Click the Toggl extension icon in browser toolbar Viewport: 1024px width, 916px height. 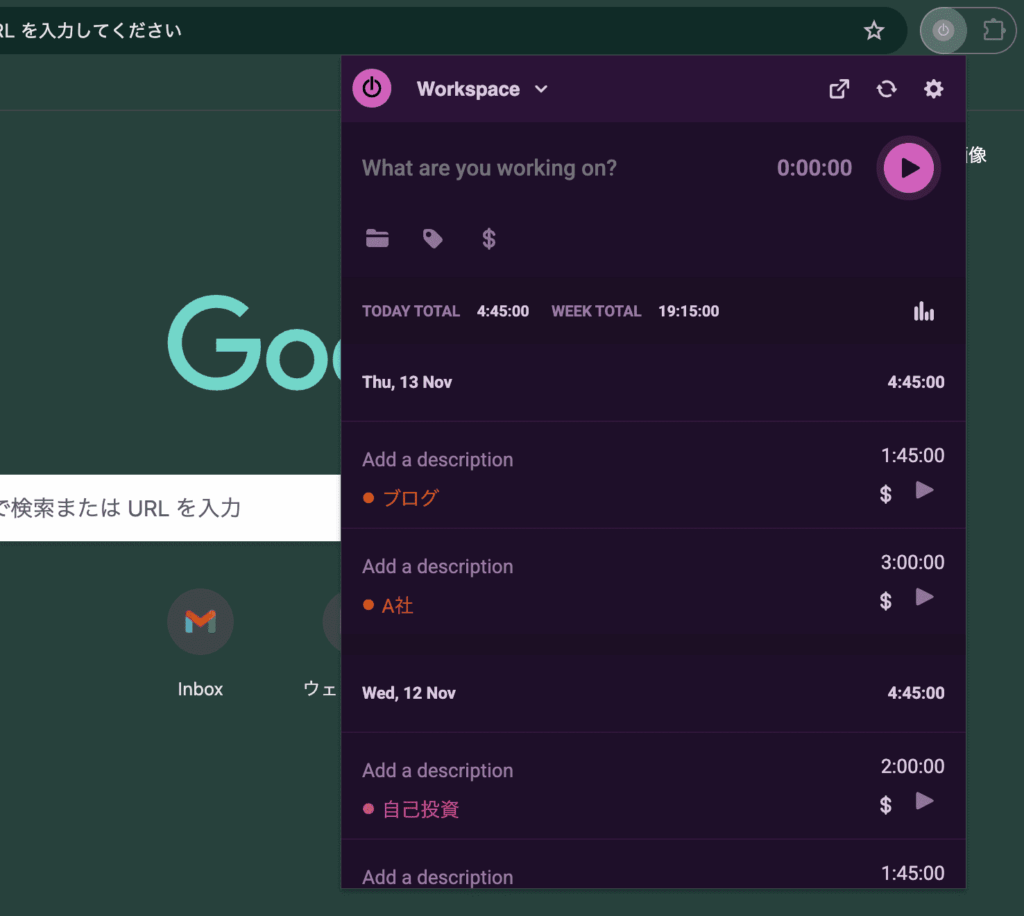click(943, 31)
